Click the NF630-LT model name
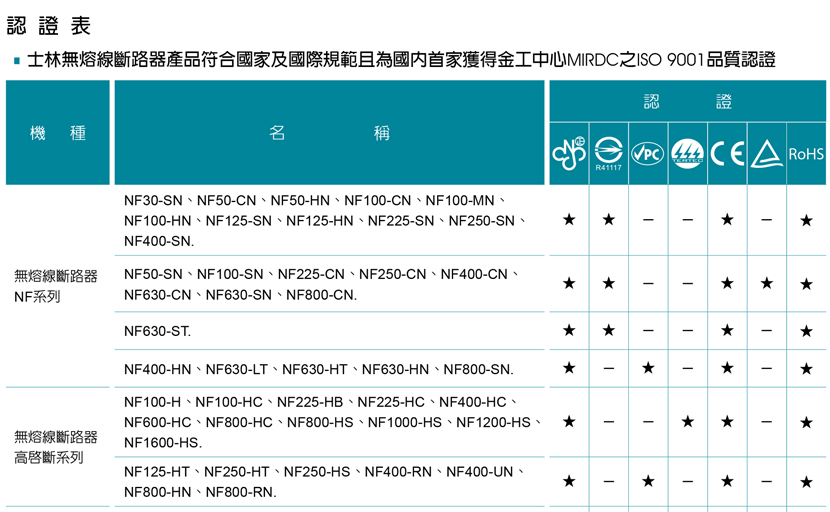830x512 pixels. pyautogui.click(x=237, y=369)
